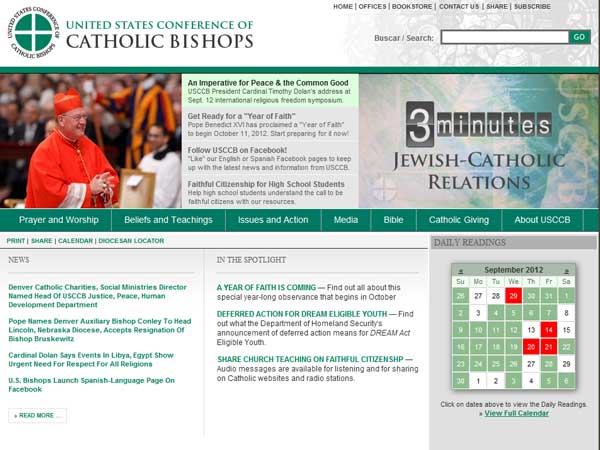Open 3 Minutes Jewish-Catholic Relations banner
This screenshot has height=450, width=600.
click(x=479, y=141)
